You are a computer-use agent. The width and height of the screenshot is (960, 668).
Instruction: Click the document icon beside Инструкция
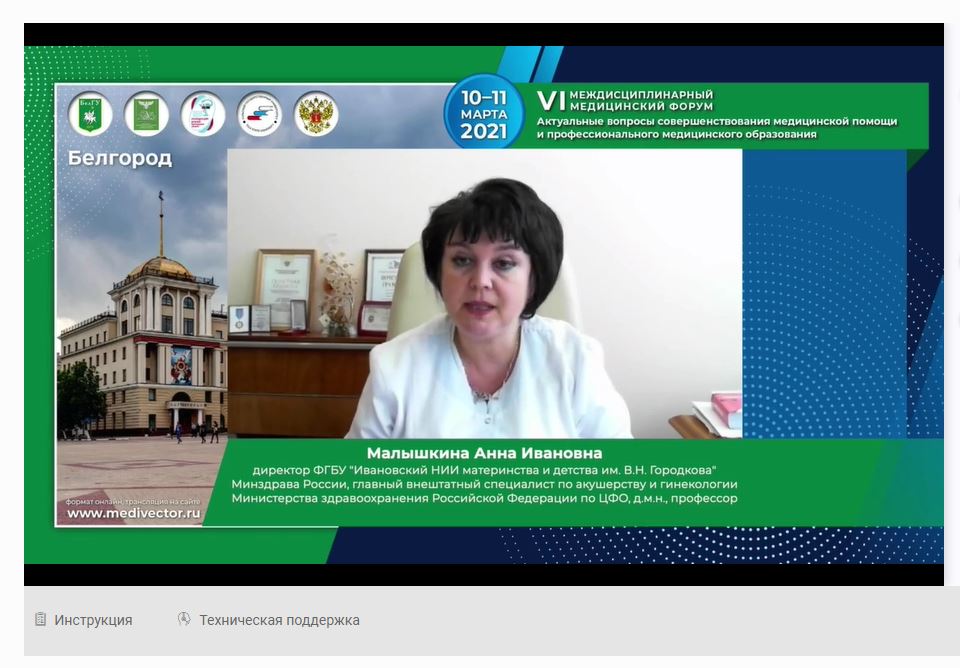coord(41,619)
